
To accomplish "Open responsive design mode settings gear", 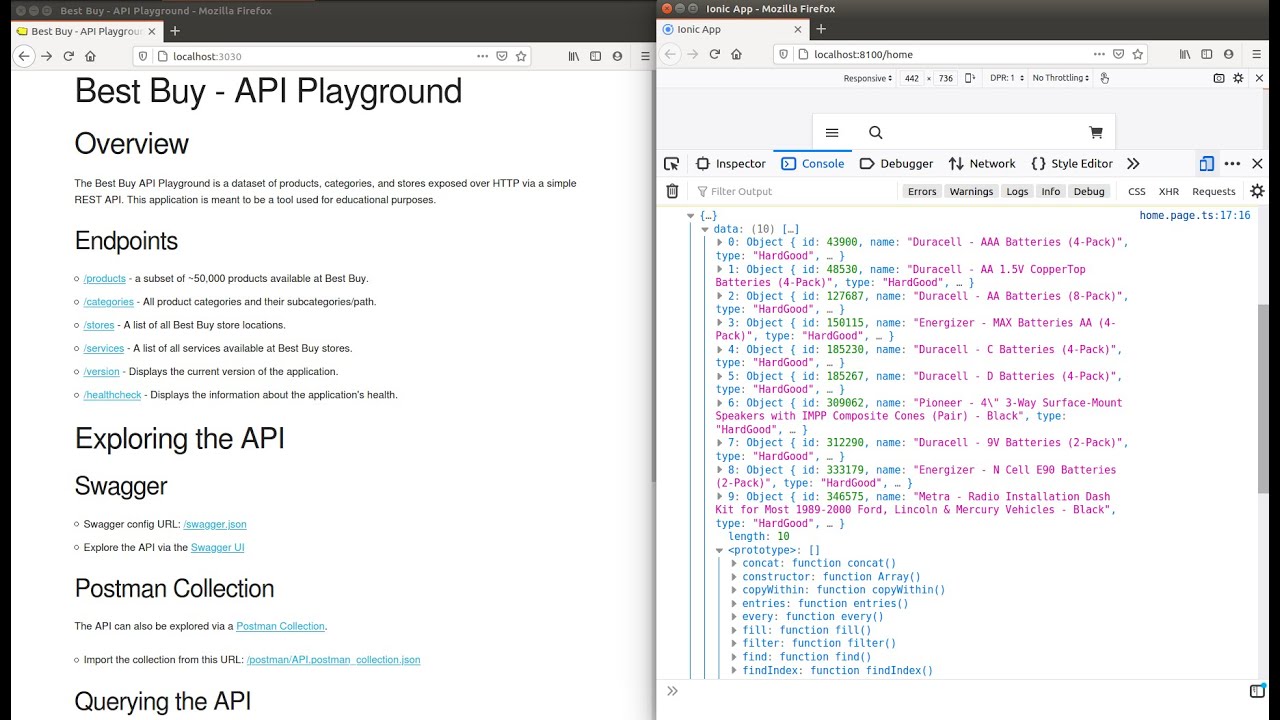I will coord(1238,78).
